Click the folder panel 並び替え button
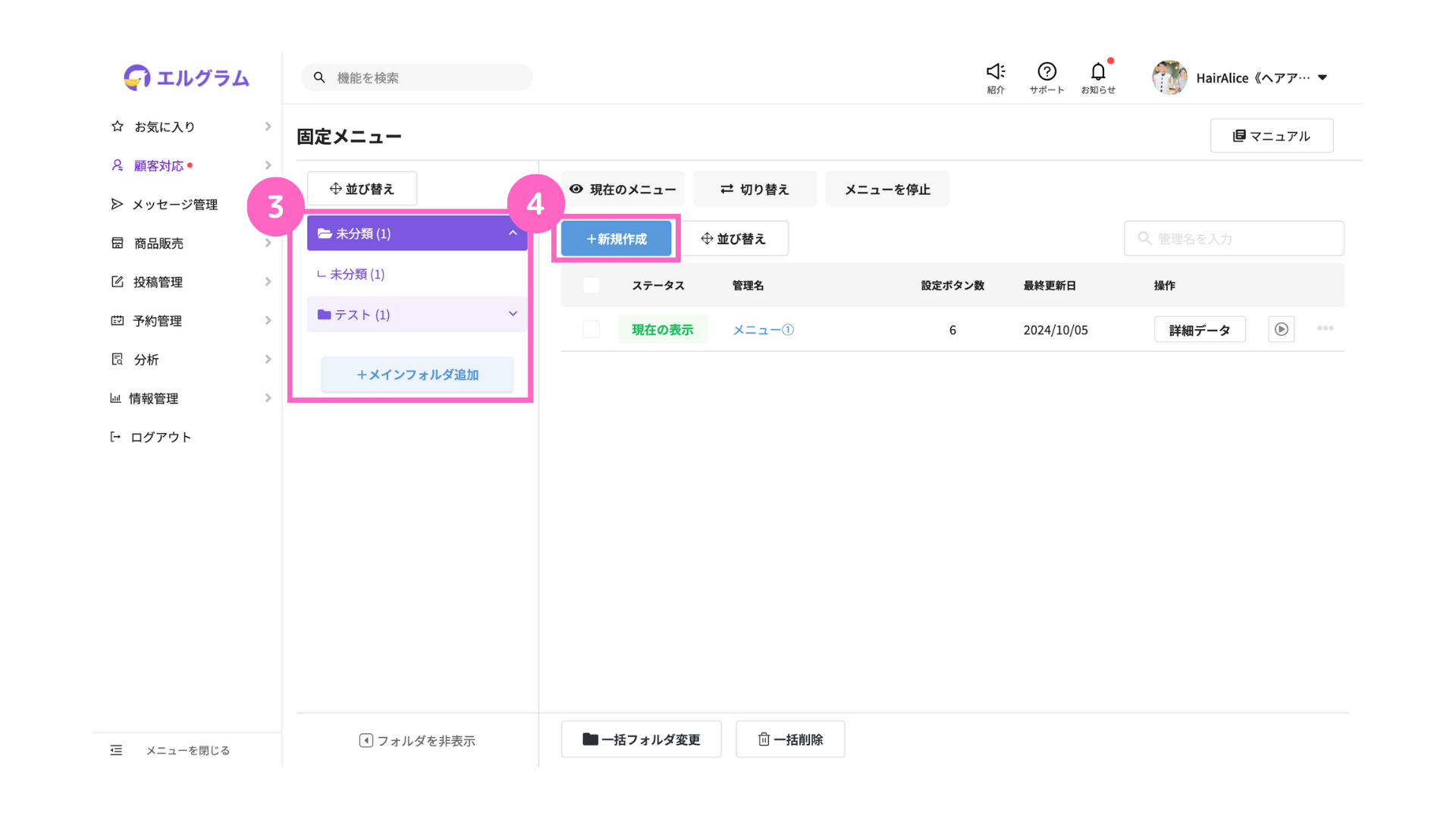1456x819 pixels. coord(362,188)
